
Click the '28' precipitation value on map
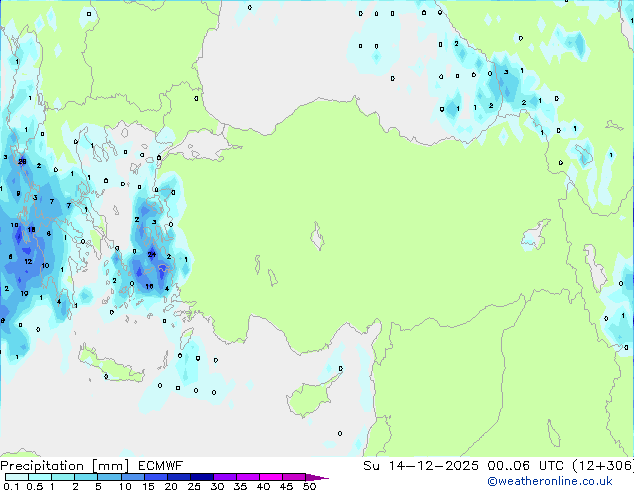click(22, 162)
